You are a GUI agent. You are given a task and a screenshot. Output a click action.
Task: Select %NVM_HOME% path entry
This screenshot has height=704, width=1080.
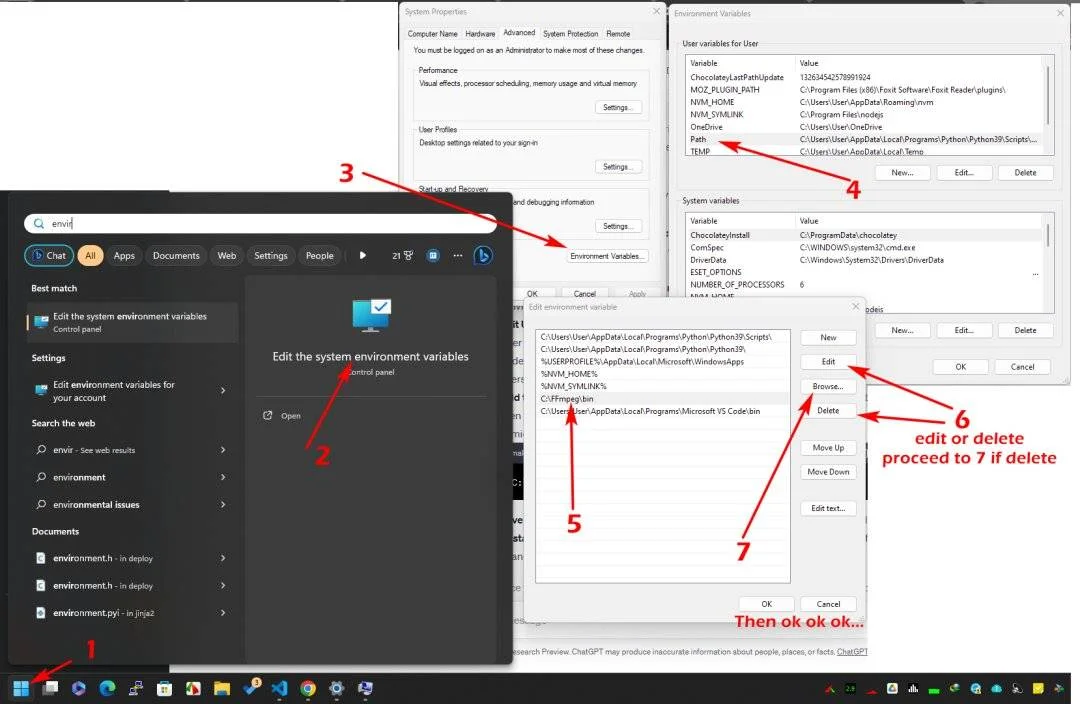tap(662, 374)
